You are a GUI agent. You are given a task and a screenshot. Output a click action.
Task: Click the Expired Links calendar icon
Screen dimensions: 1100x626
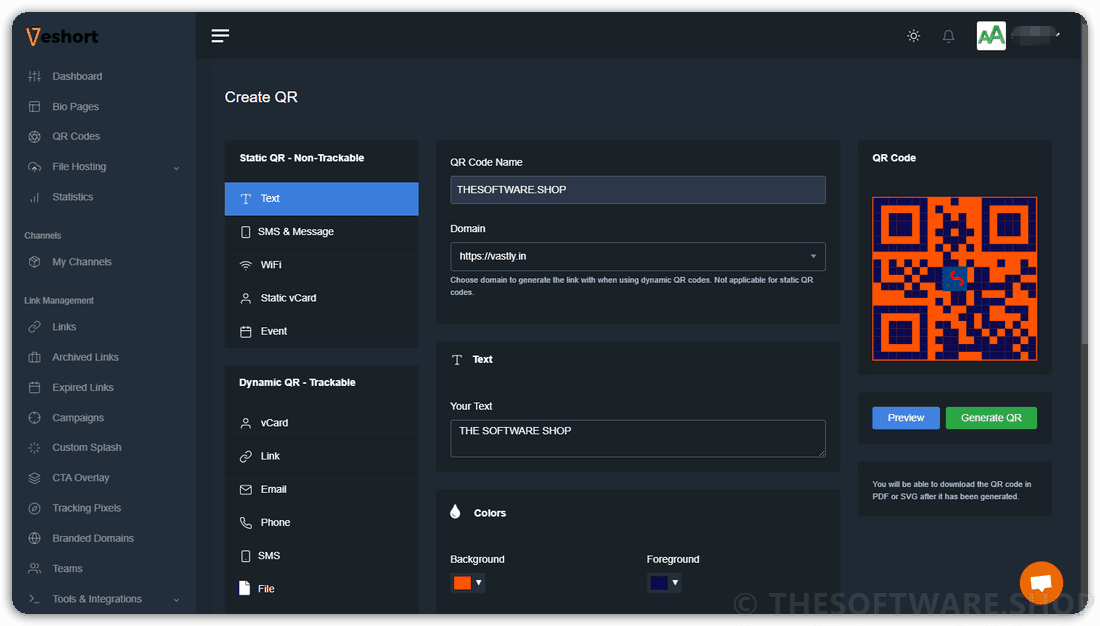click(x=34, y=387)
